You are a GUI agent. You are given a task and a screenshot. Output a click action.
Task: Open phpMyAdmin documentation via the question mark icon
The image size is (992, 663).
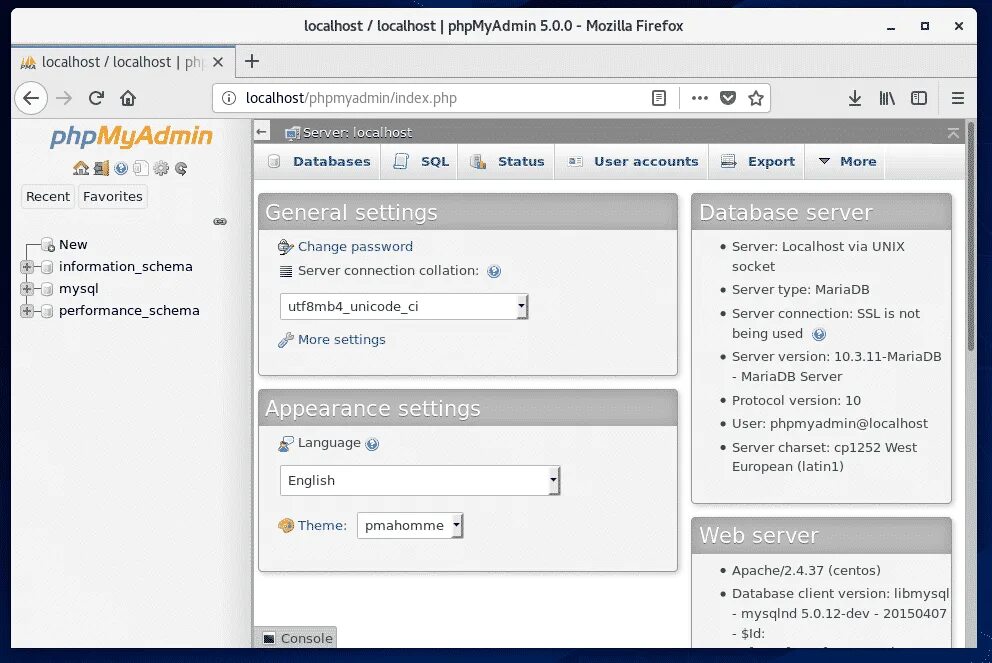(x=121, y=168)
